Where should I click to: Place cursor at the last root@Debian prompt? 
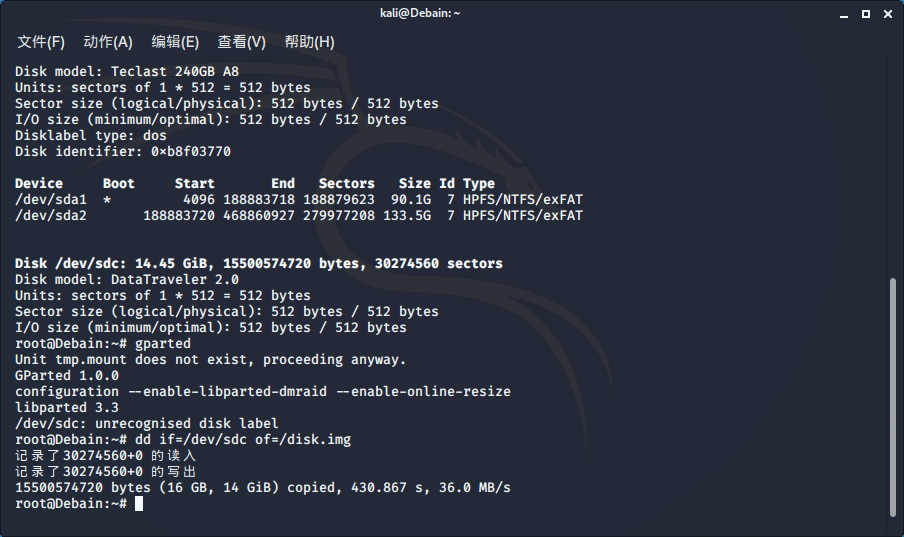(138, 504)
